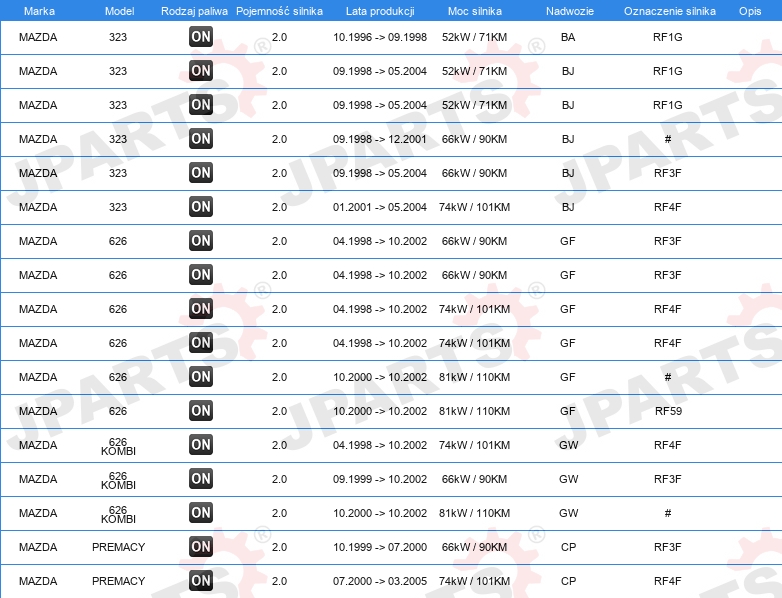Click 626 KOMBI in the 81kW / 110KM row

click(x=118, y=514)
